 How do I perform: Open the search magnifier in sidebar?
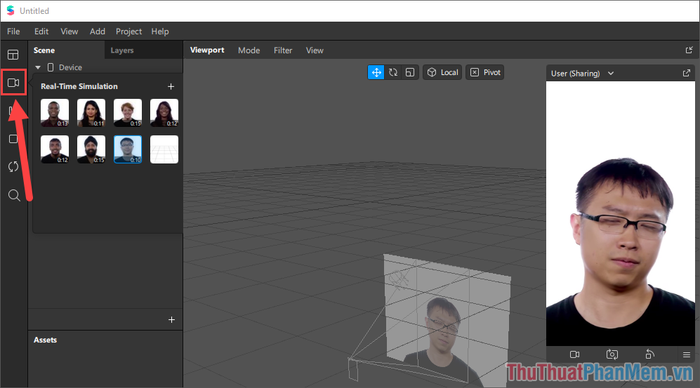pyautogui.click(x=14, y=195)
